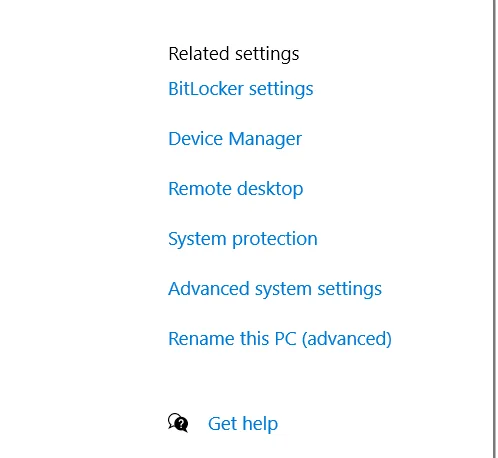
Task: Open Advanced system settings
Action: coord(275,289)
